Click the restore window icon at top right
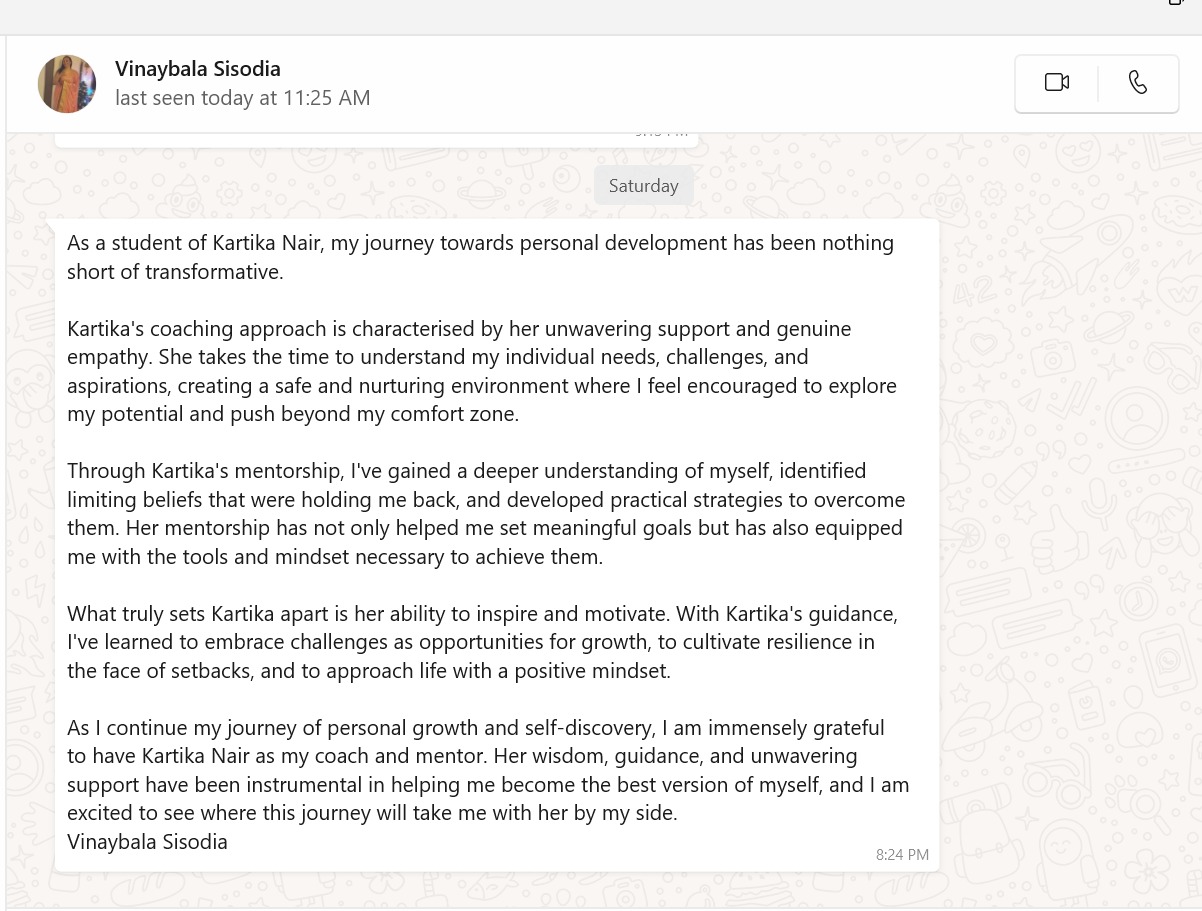 pyautogui.click(x=1176, y=3)
